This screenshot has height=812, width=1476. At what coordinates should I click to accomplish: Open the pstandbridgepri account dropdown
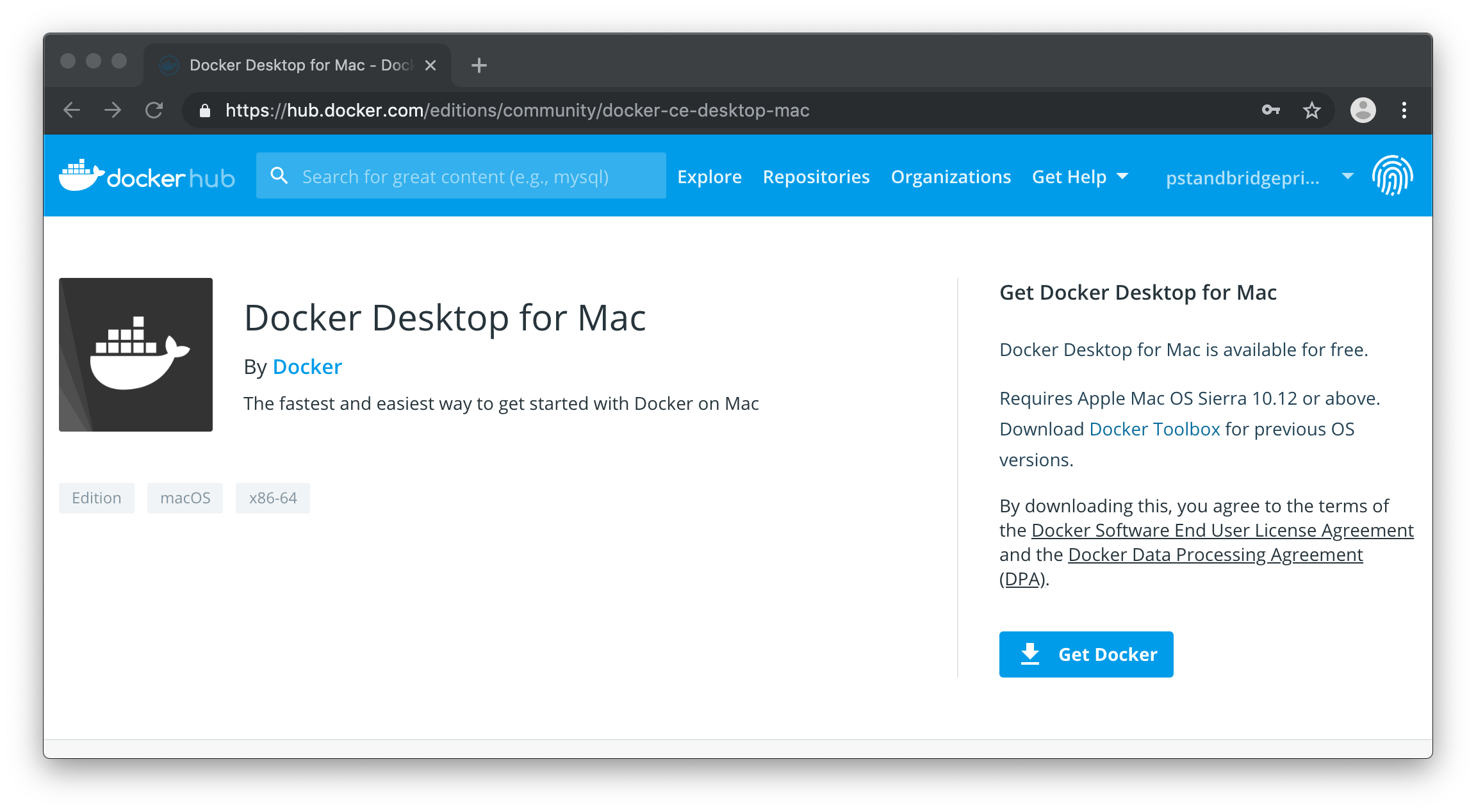point(1258,177)
